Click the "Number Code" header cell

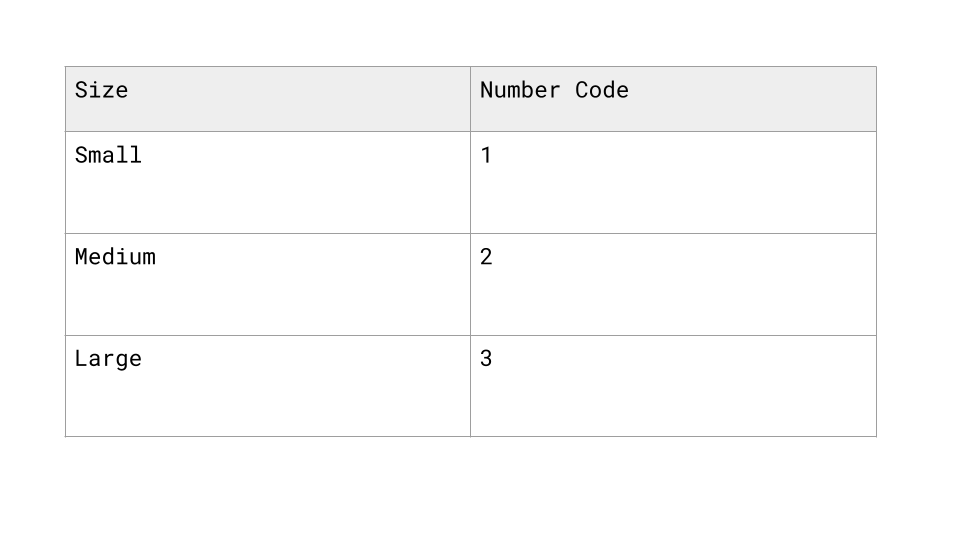pos(673,99)
